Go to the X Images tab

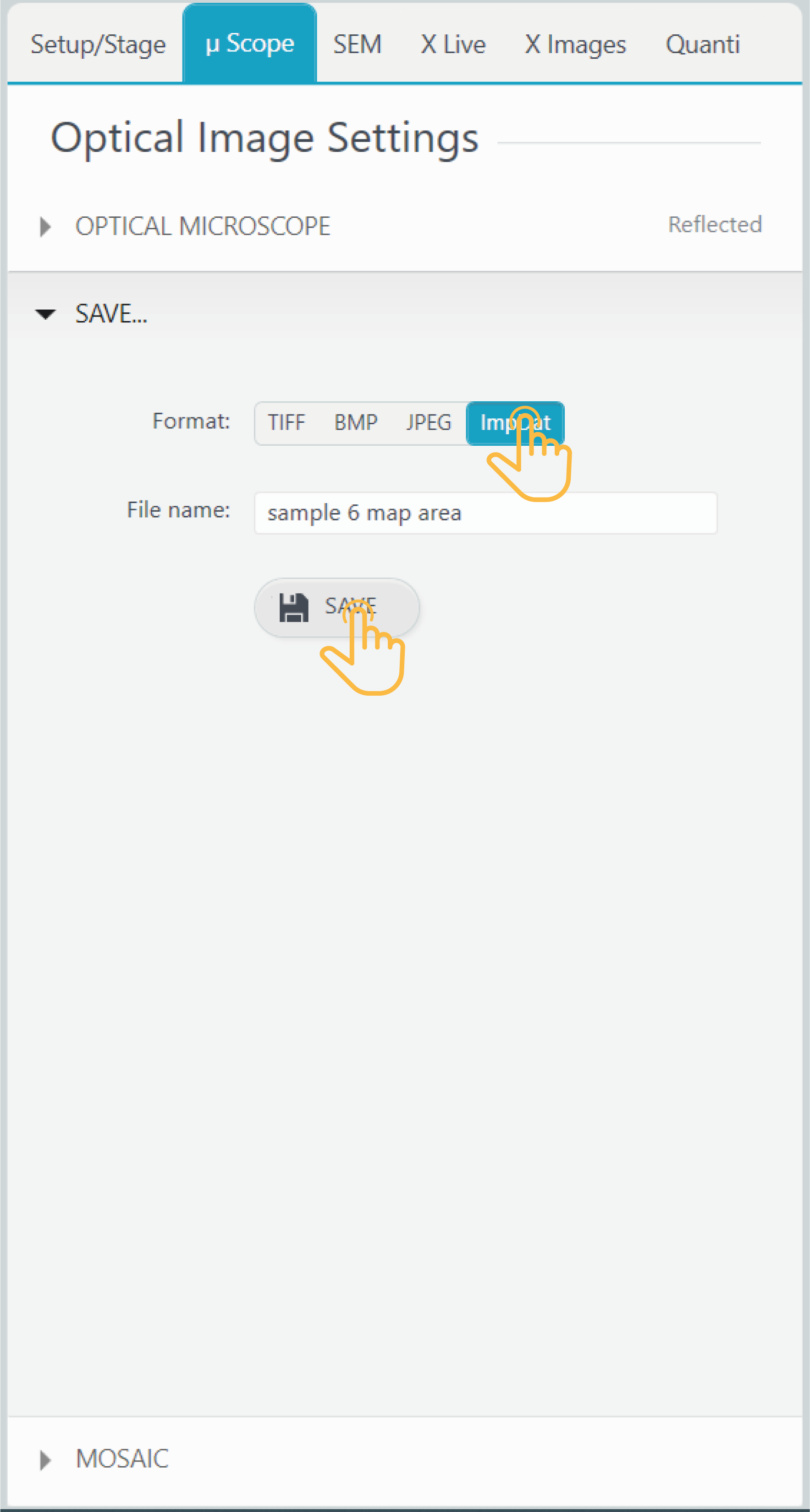[x=575, y=44]
